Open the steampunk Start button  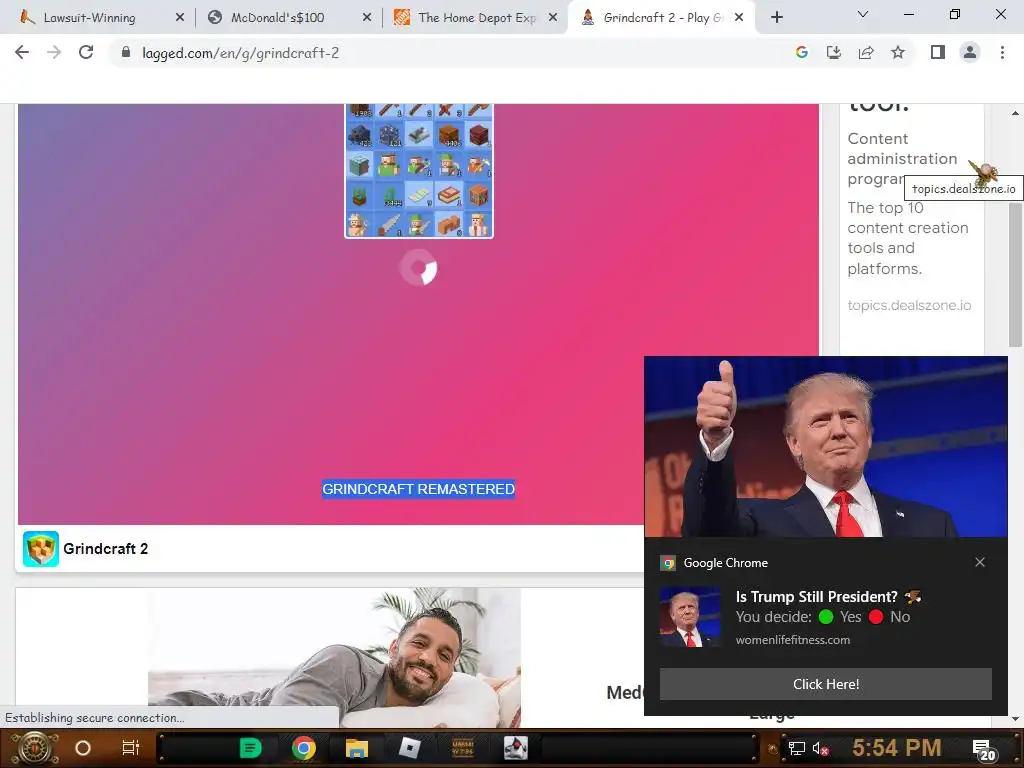(34, 748)
